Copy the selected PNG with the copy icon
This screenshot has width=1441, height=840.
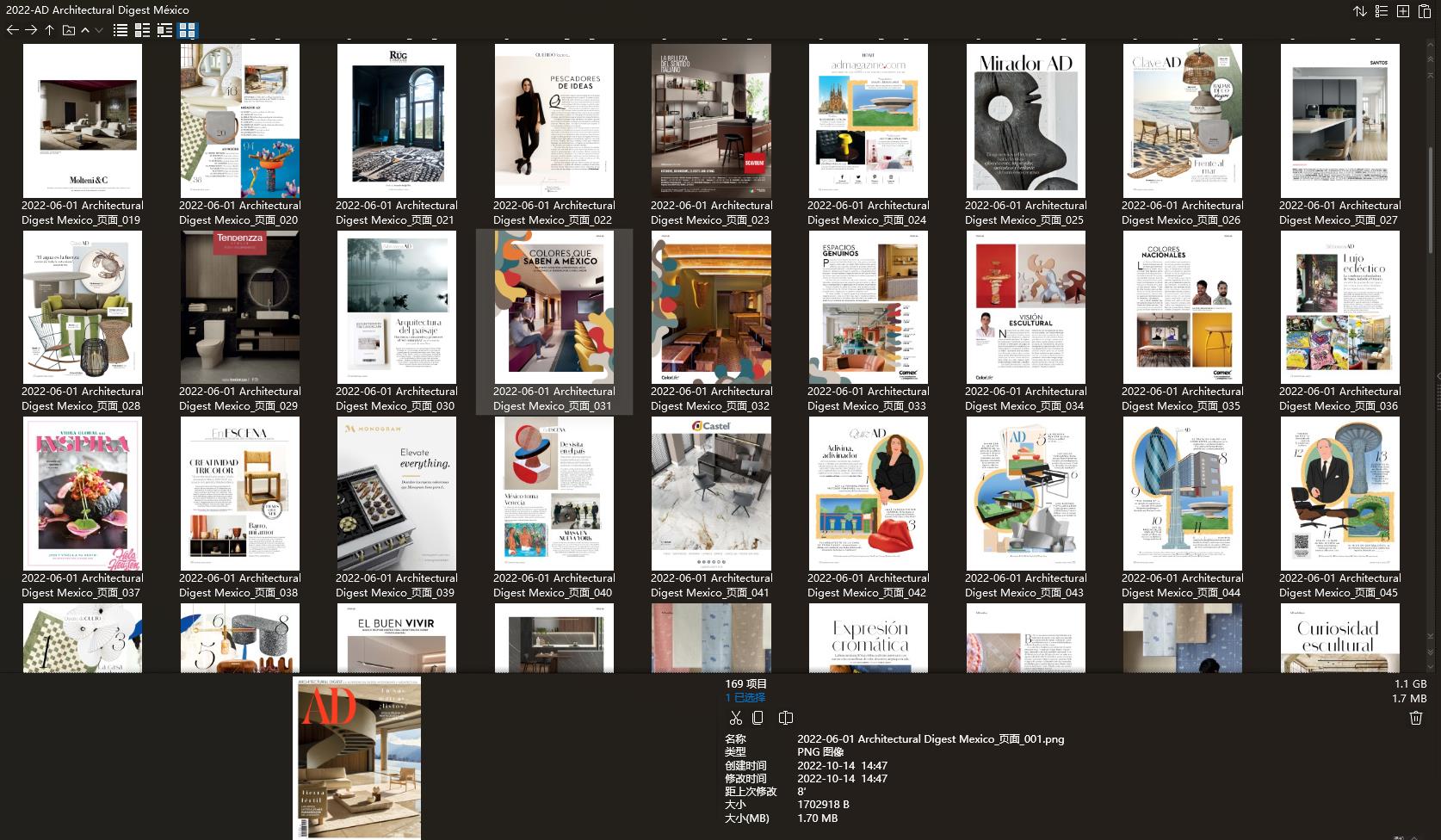tap(758, 717)
